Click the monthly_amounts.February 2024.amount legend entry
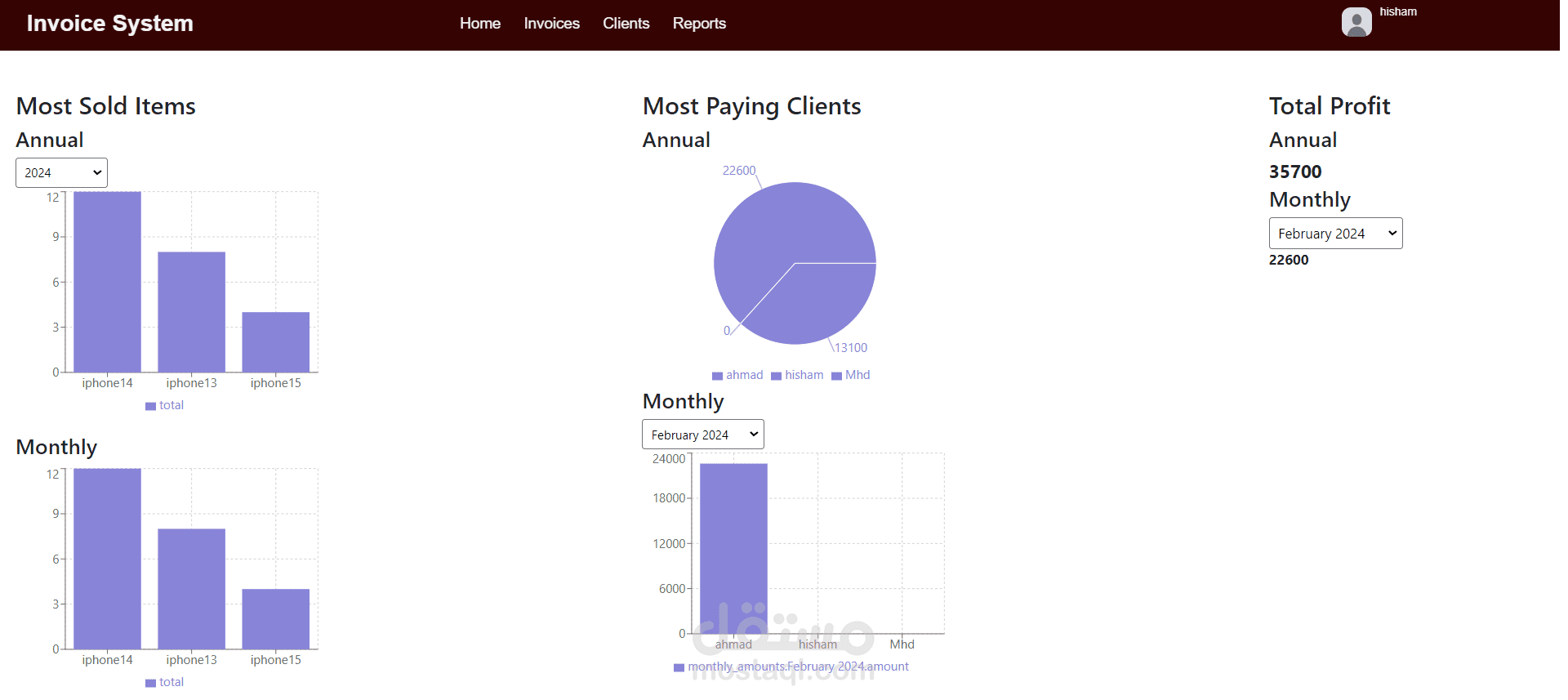 click(791, 667)
